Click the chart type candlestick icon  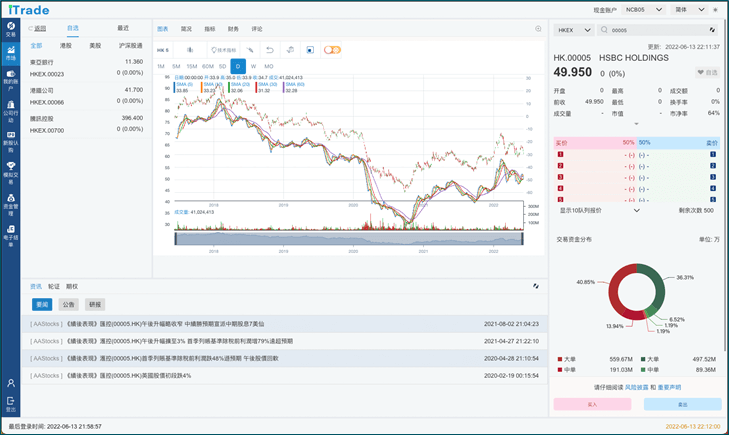188,50
